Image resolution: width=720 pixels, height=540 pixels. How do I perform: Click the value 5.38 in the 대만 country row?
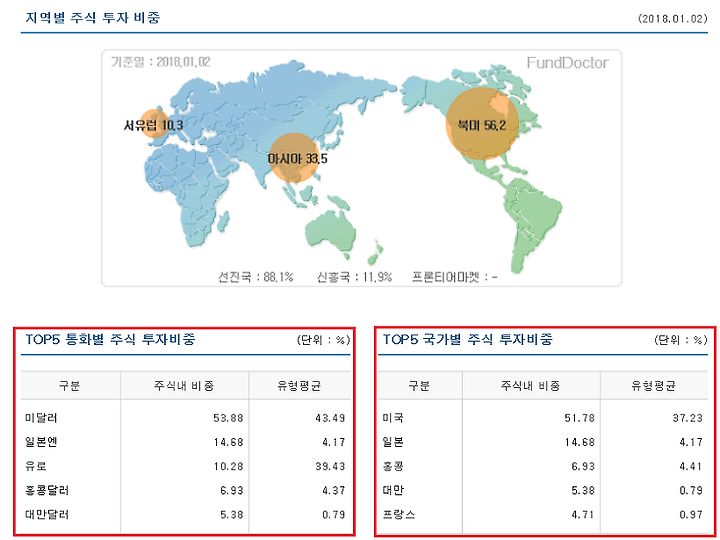pyautogui.click(x=583, y=490)
